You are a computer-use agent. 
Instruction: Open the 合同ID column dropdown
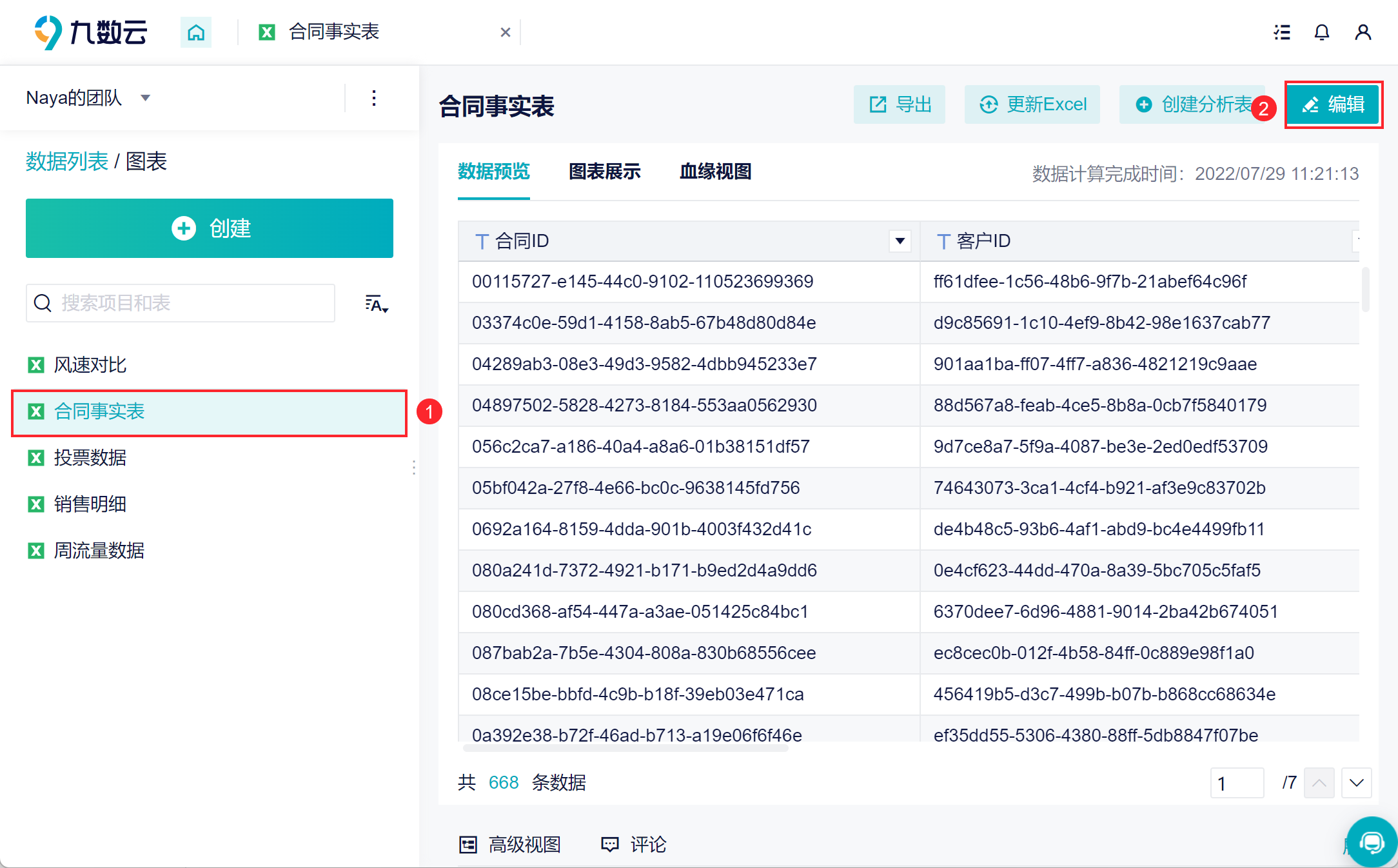[900, 241]
